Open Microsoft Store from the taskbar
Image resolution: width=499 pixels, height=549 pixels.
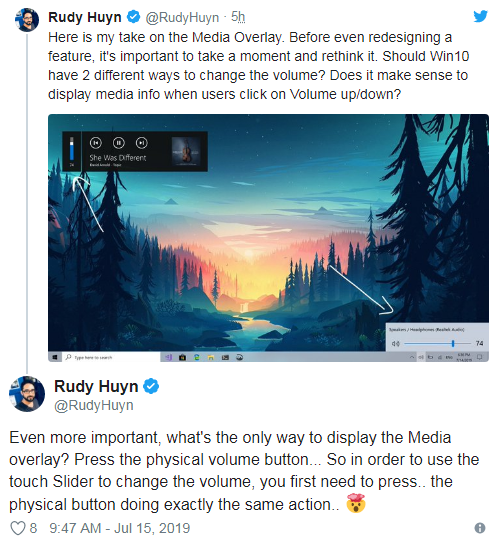[182, 357]
